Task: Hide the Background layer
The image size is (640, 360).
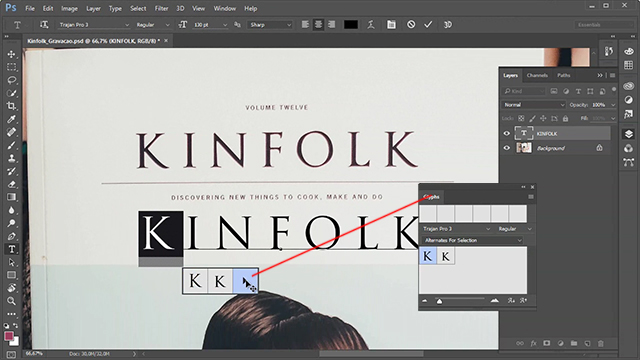Action: 507,148
